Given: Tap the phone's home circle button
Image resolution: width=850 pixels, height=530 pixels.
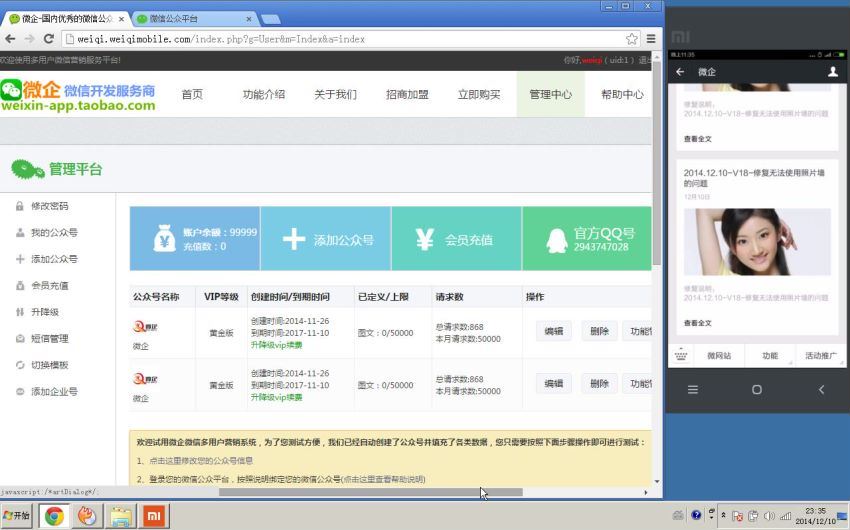Looking at the screenshot, I should pyautogui.click(x=757, y=390).
